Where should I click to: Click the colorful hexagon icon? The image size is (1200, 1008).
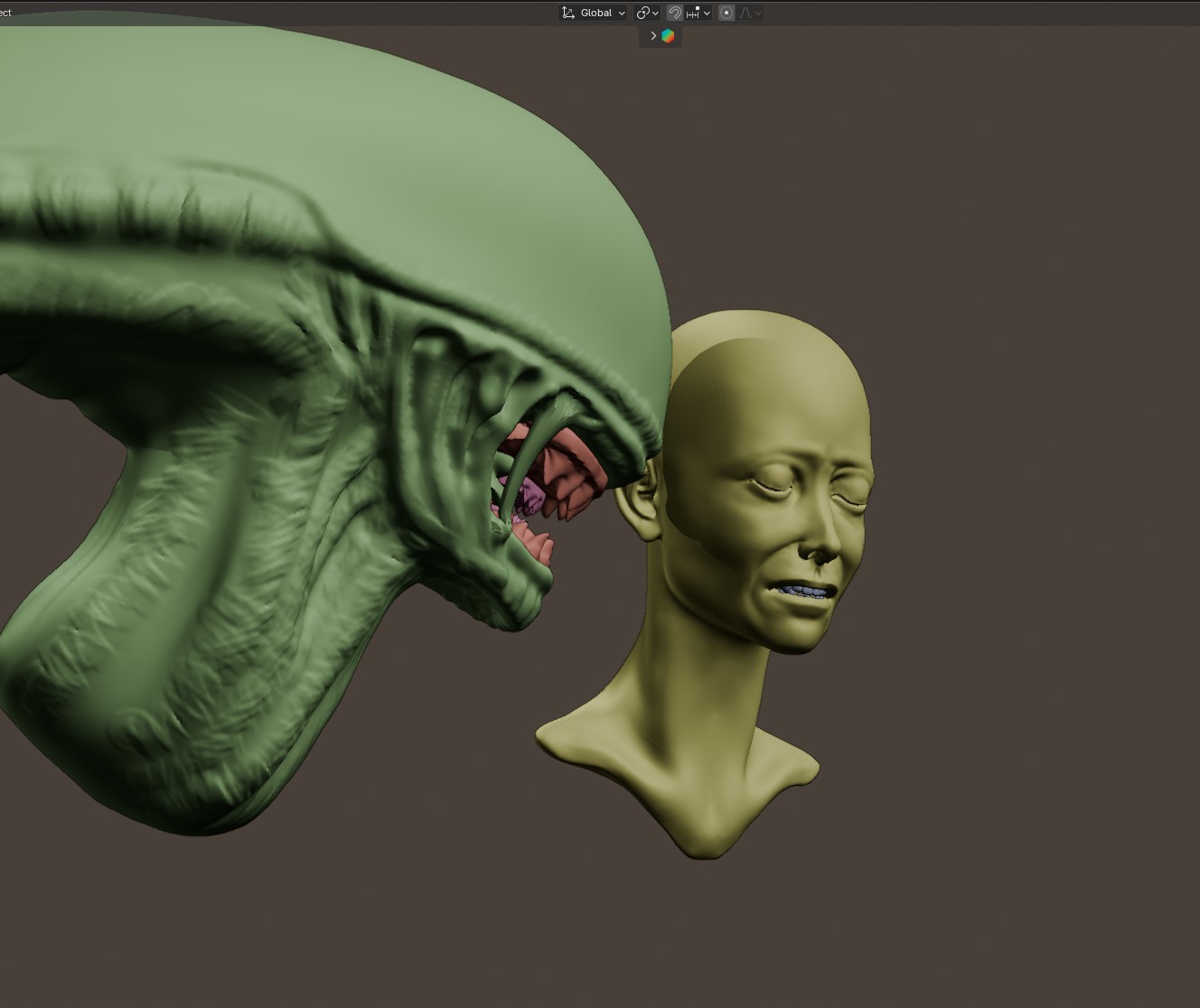[668, 36]
